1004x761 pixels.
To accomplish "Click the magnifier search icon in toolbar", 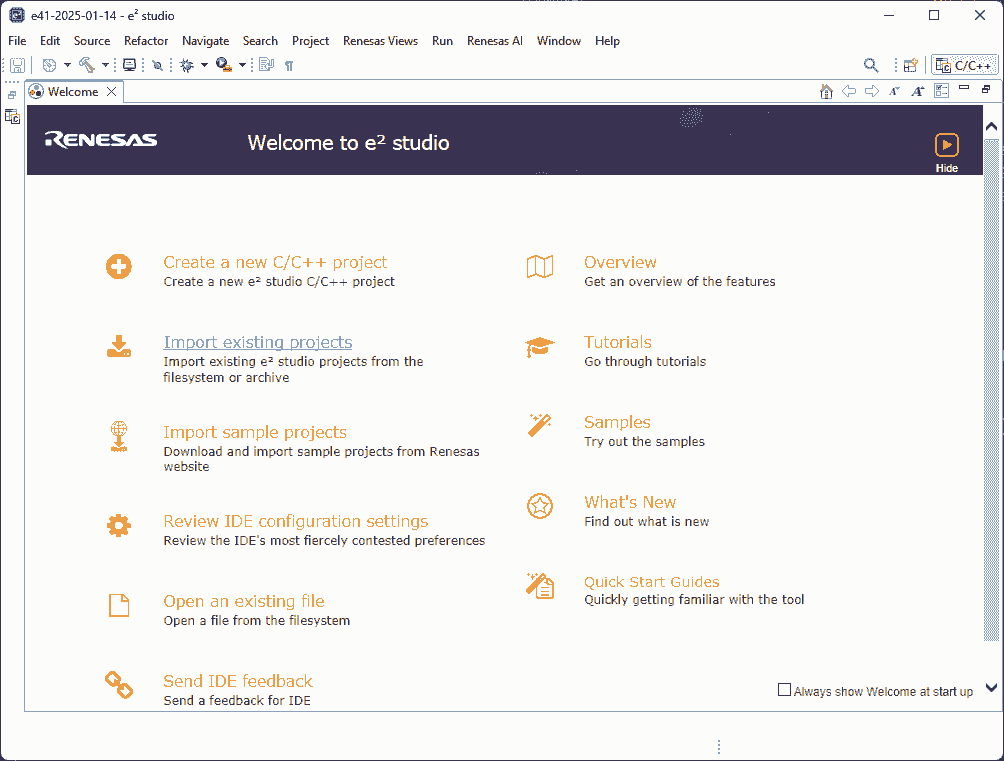I will (871, 66).
